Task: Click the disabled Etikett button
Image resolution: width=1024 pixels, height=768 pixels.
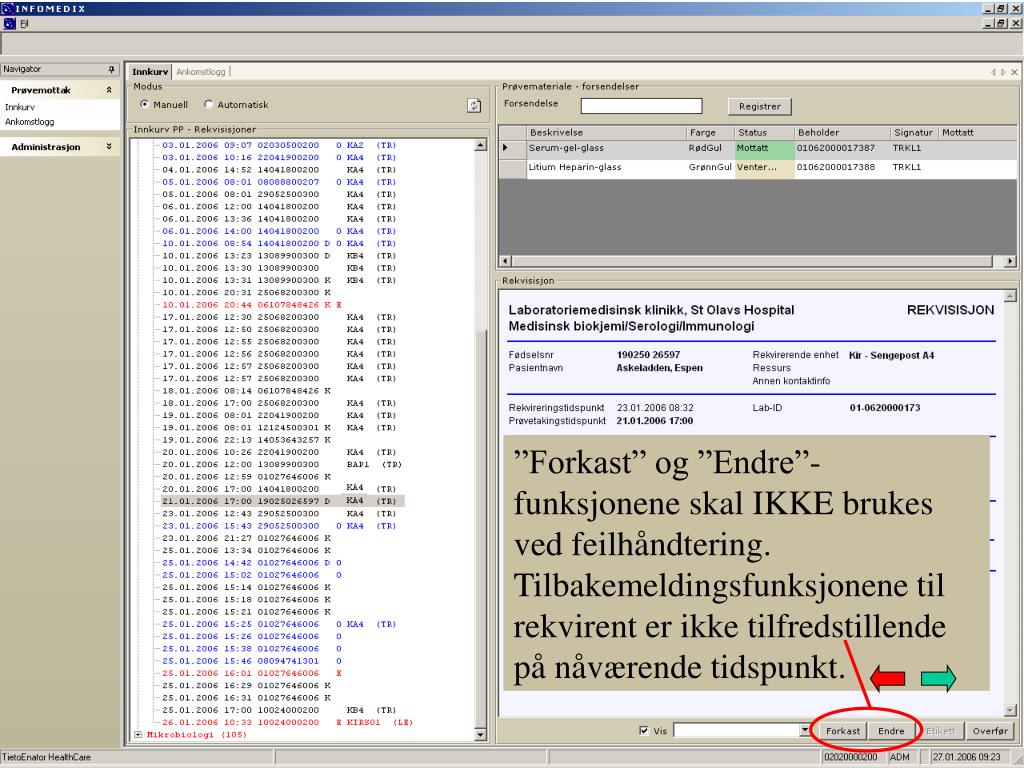Action: click(x=940, y=731)
